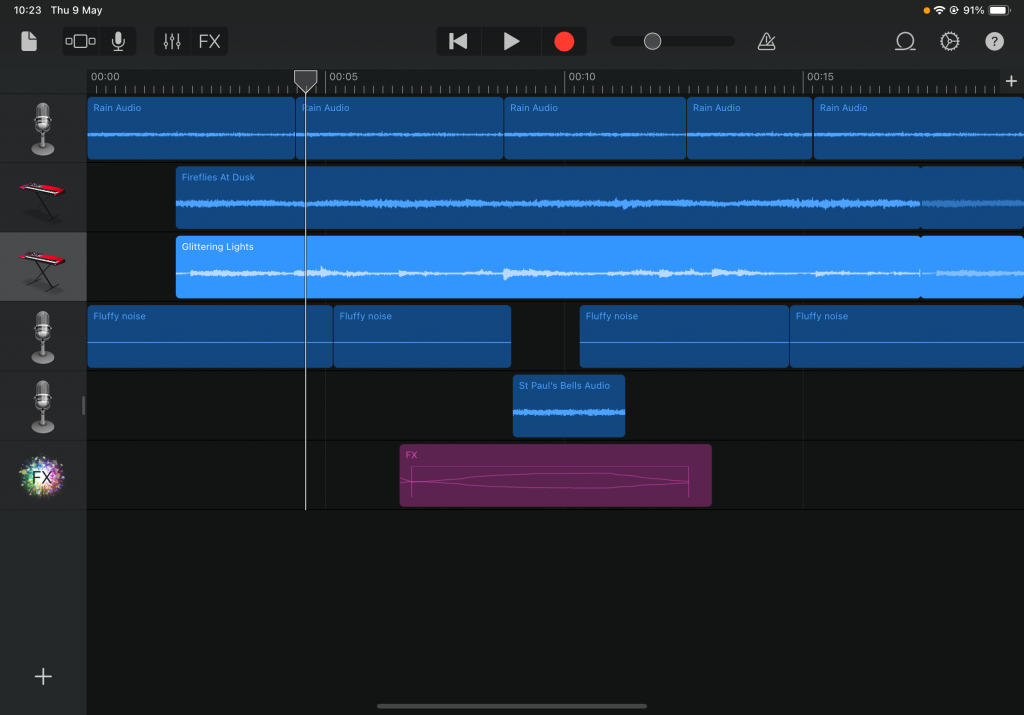1024x715 pixels.
Task: Tap the playhead marker on the ruler
Action: (306, 81)
